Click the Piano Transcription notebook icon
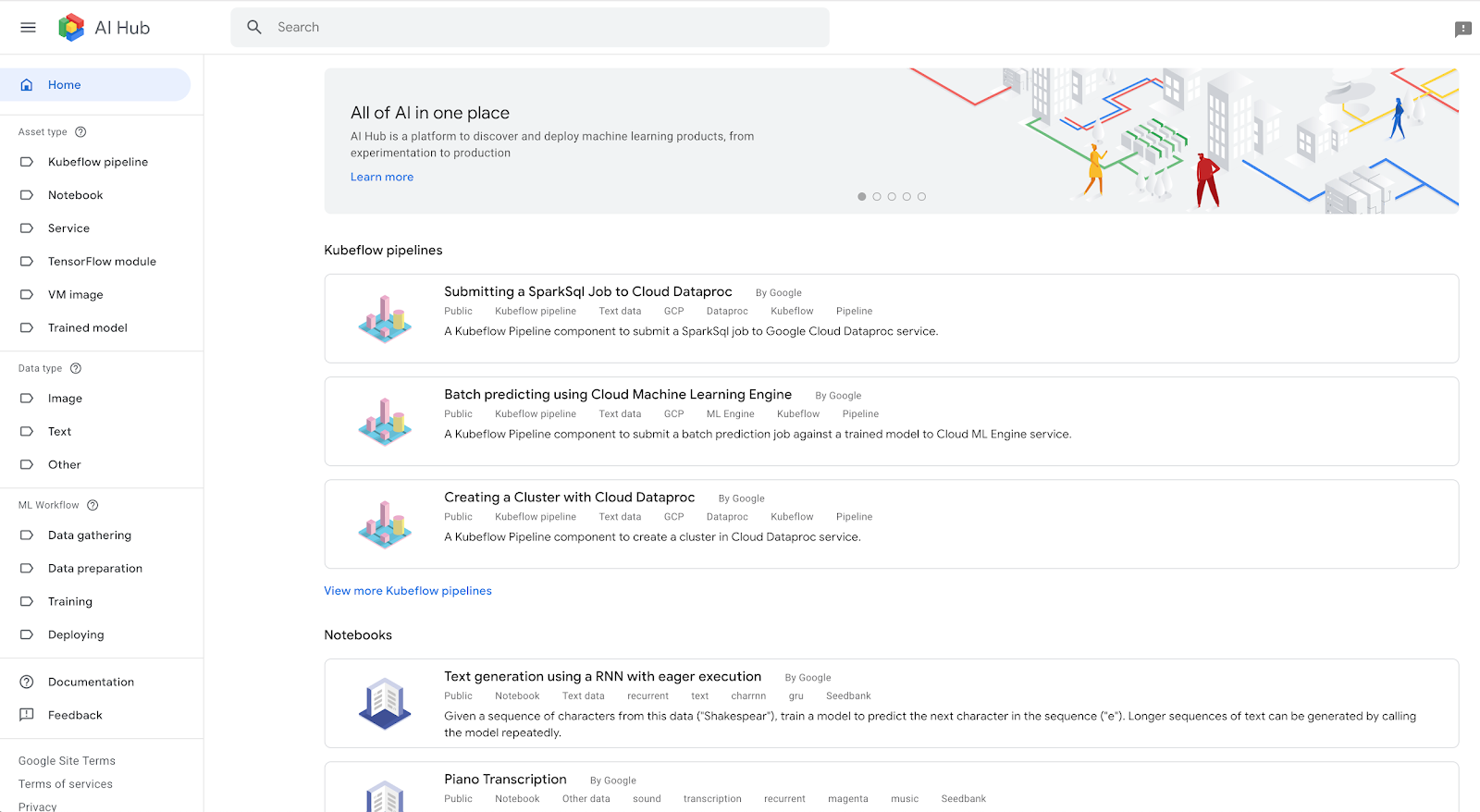The image size is (1480, 812). click(385, 796)
